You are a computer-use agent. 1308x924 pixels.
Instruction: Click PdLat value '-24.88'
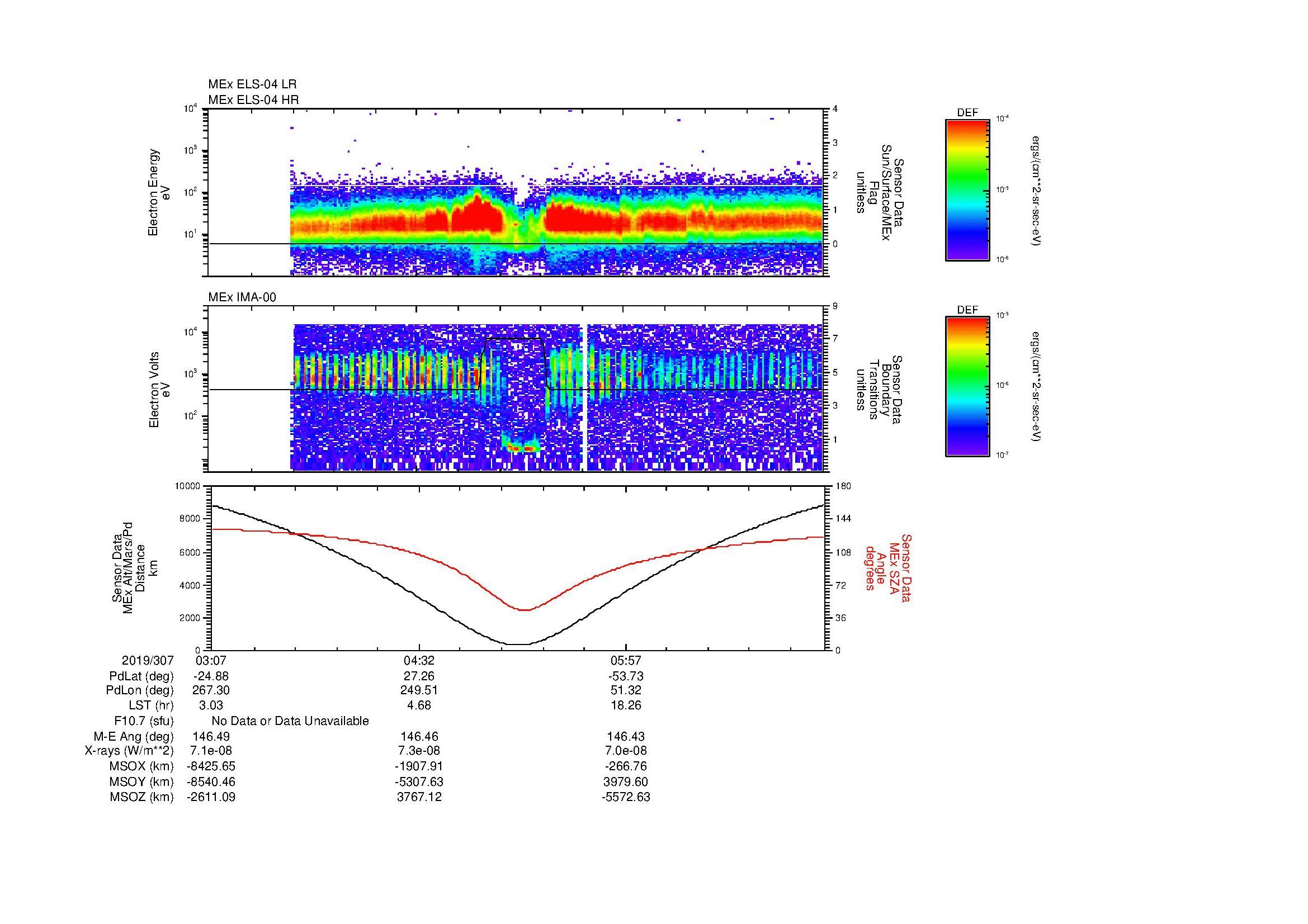211,676
